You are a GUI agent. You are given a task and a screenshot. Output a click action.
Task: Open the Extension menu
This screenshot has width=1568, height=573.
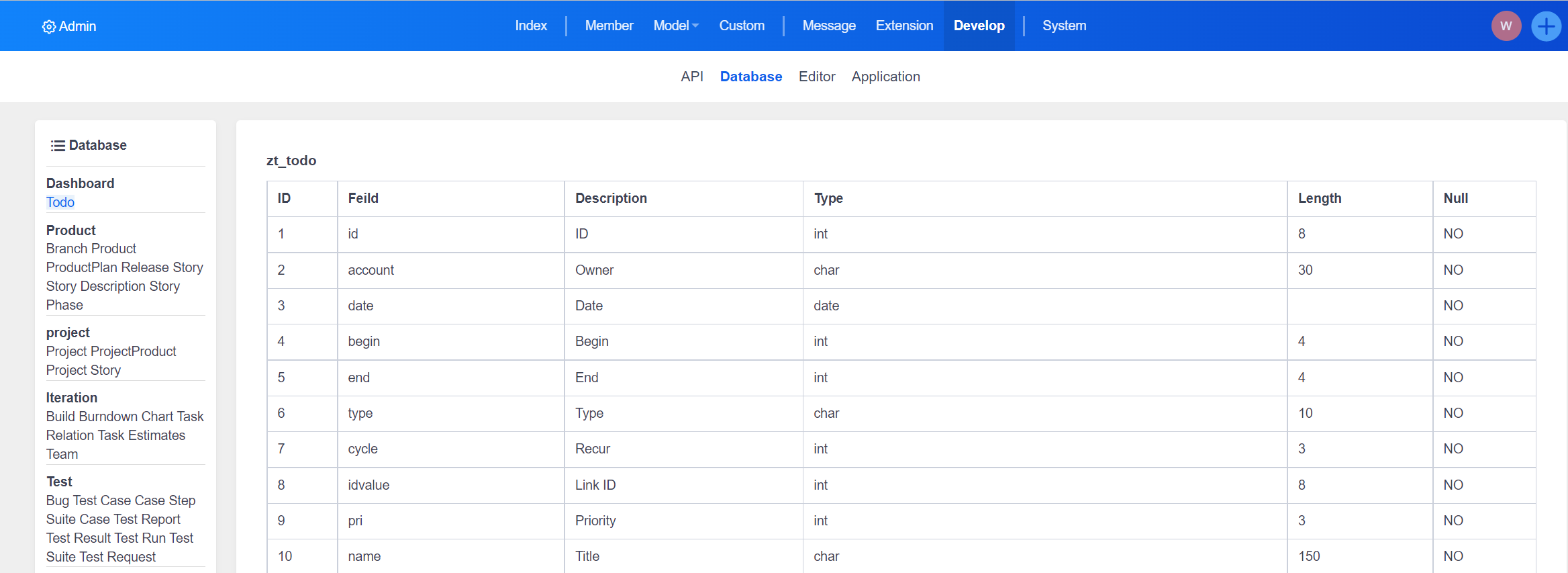pos(904,26)
